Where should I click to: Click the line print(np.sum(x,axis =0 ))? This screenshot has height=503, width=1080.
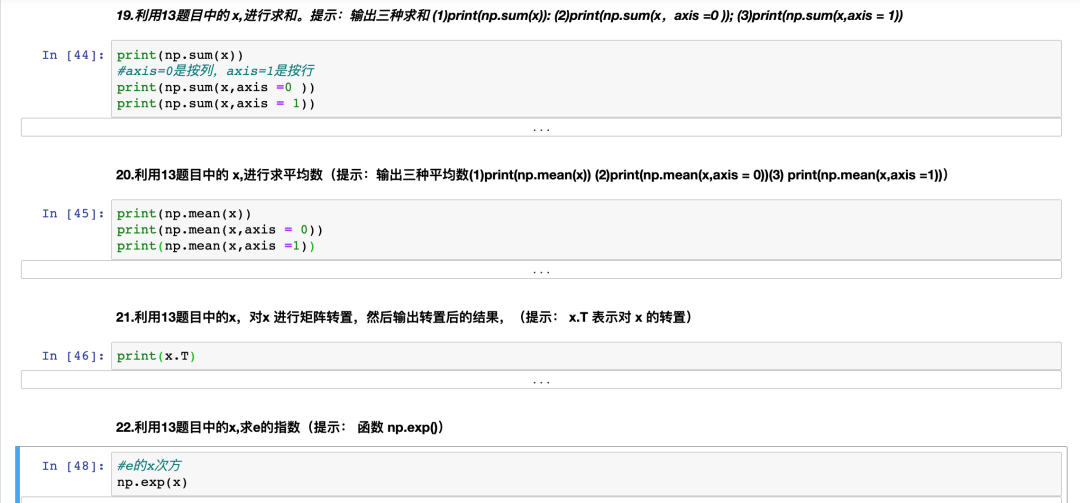coord(216,88)
